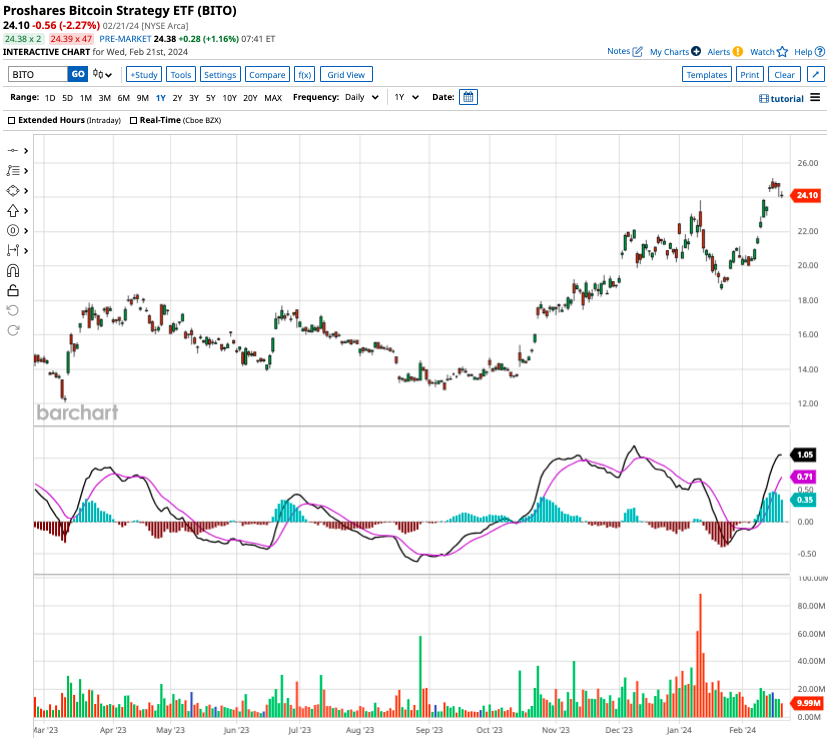Click the BITO symbol input field
The width and height of the screenshot is (838, 745).
(x=38, y=74)
